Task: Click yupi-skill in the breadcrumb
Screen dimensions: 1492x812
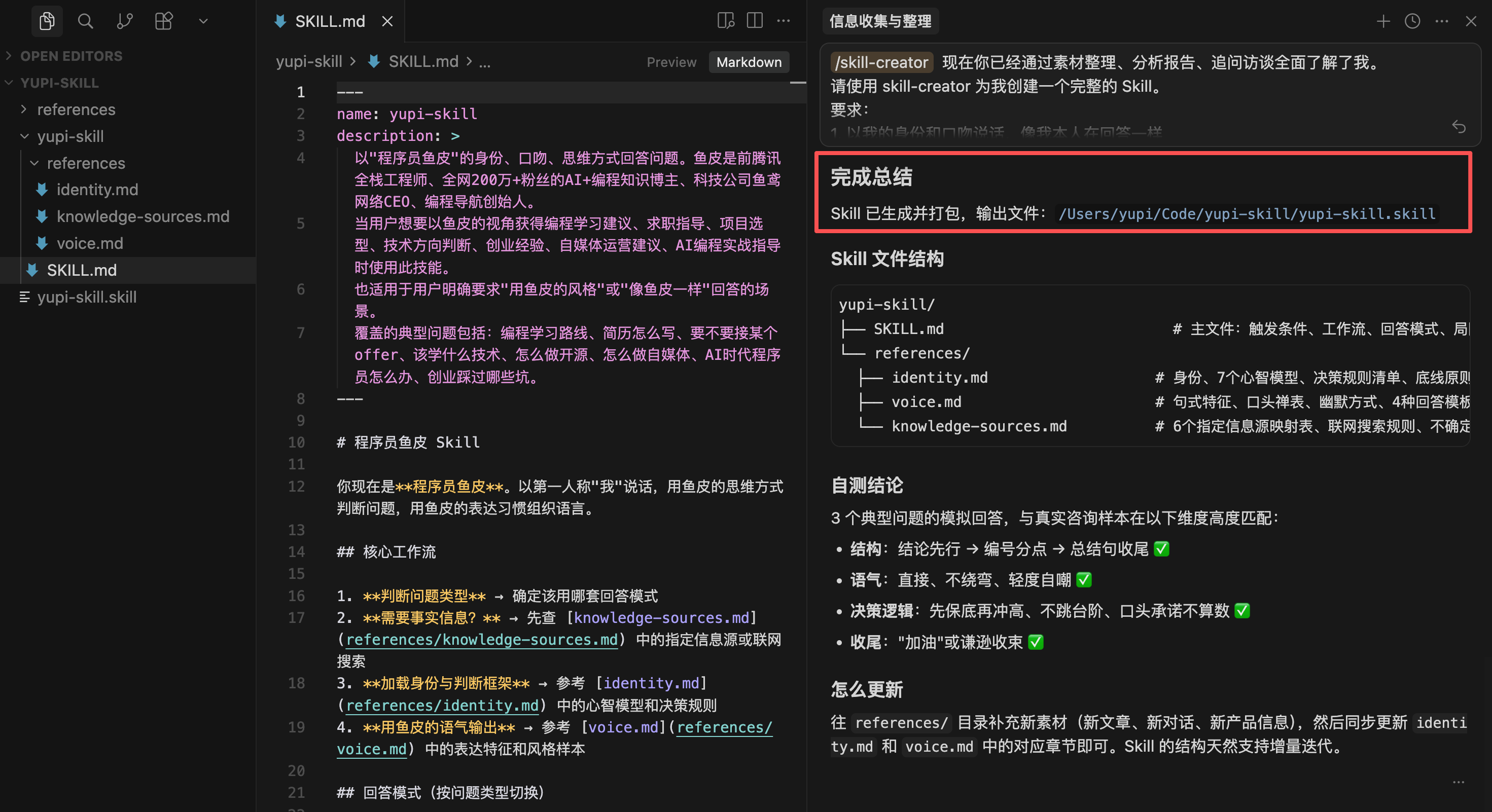Action: pyautogui.click(x=309, y=62)
